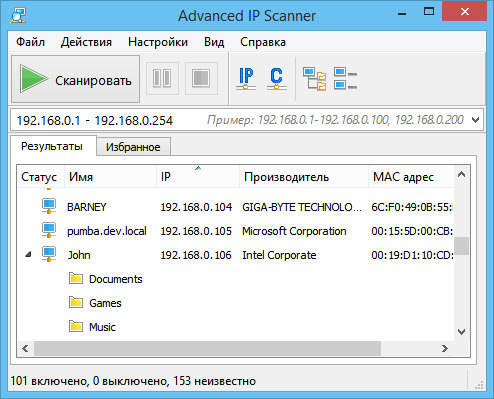Click the expand all tree icon

pos(314,79)
